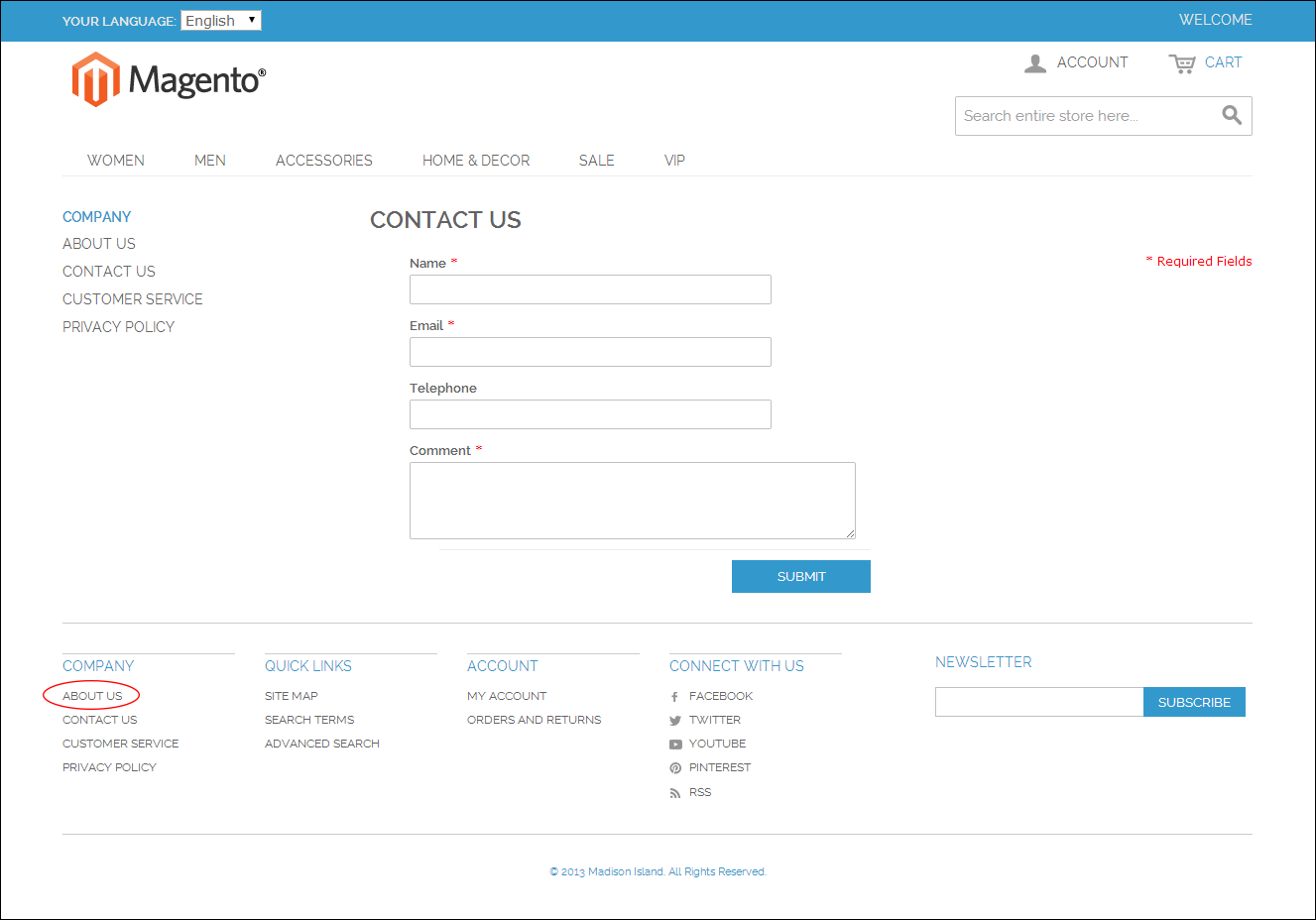Screen dimensions: 1316x920
Task: Click the Account link in header
Action: click(x=1092, y=62)
